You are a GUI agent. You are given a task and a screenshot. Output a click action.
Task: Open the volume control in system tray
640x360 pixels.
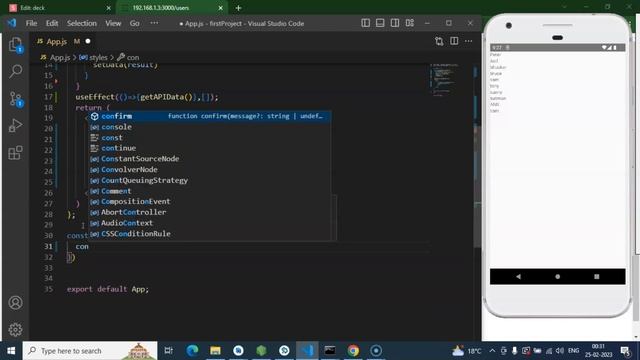point(560,351)
